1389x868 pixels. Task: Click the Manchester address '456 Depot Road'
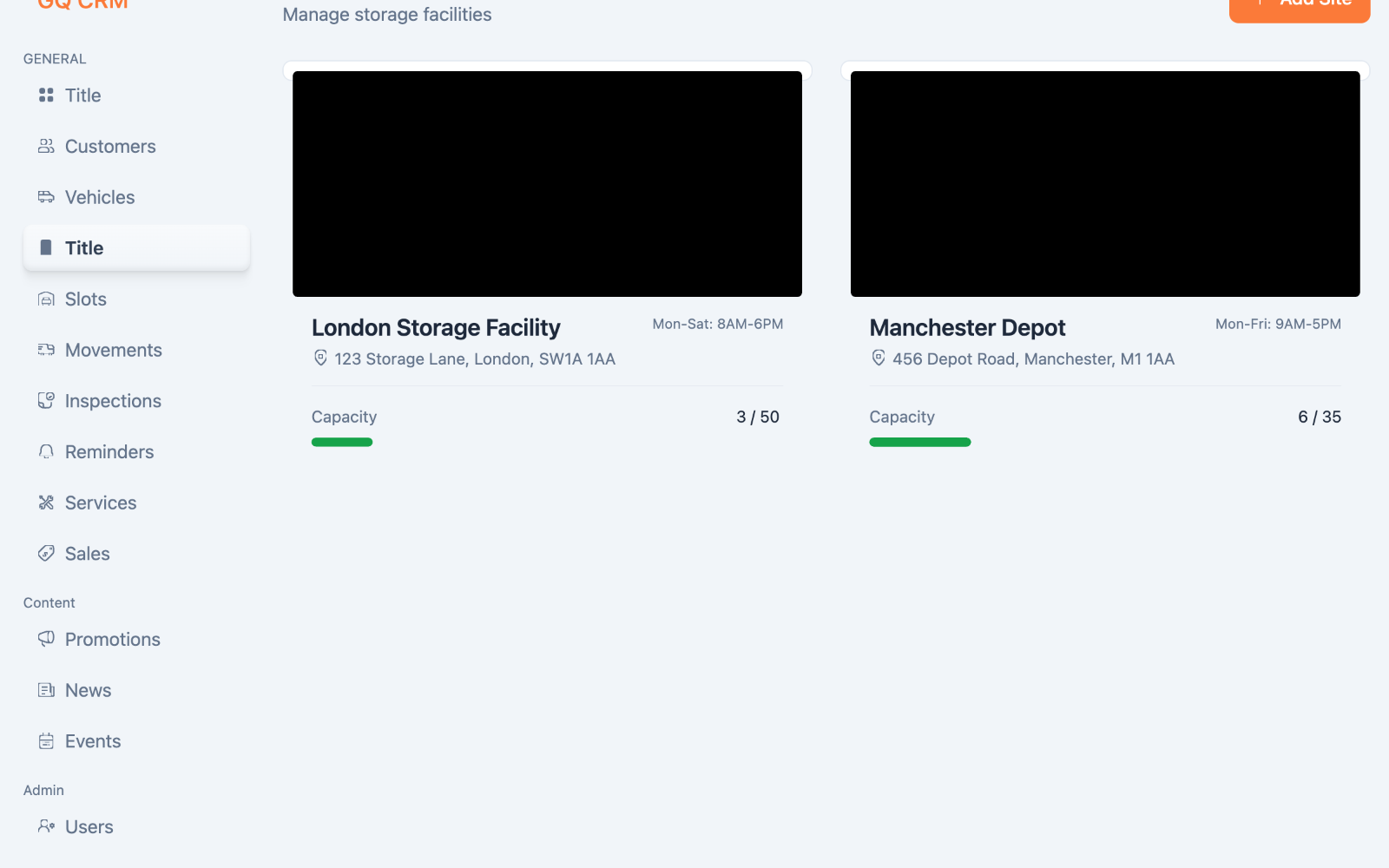coord(1033,358)
